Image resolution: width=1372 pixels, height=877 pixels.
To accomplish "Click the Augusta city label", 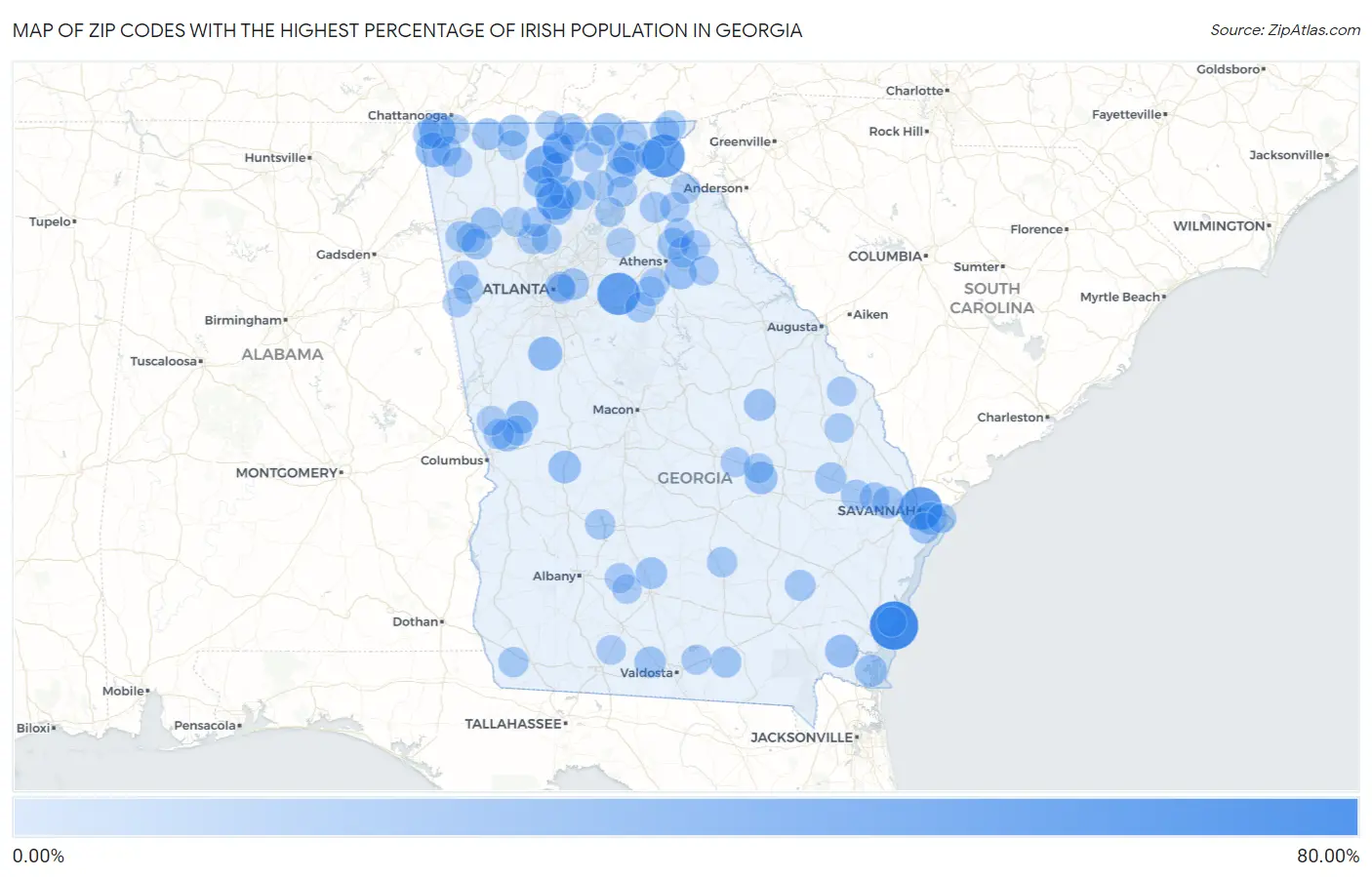I will coord(792,327).
